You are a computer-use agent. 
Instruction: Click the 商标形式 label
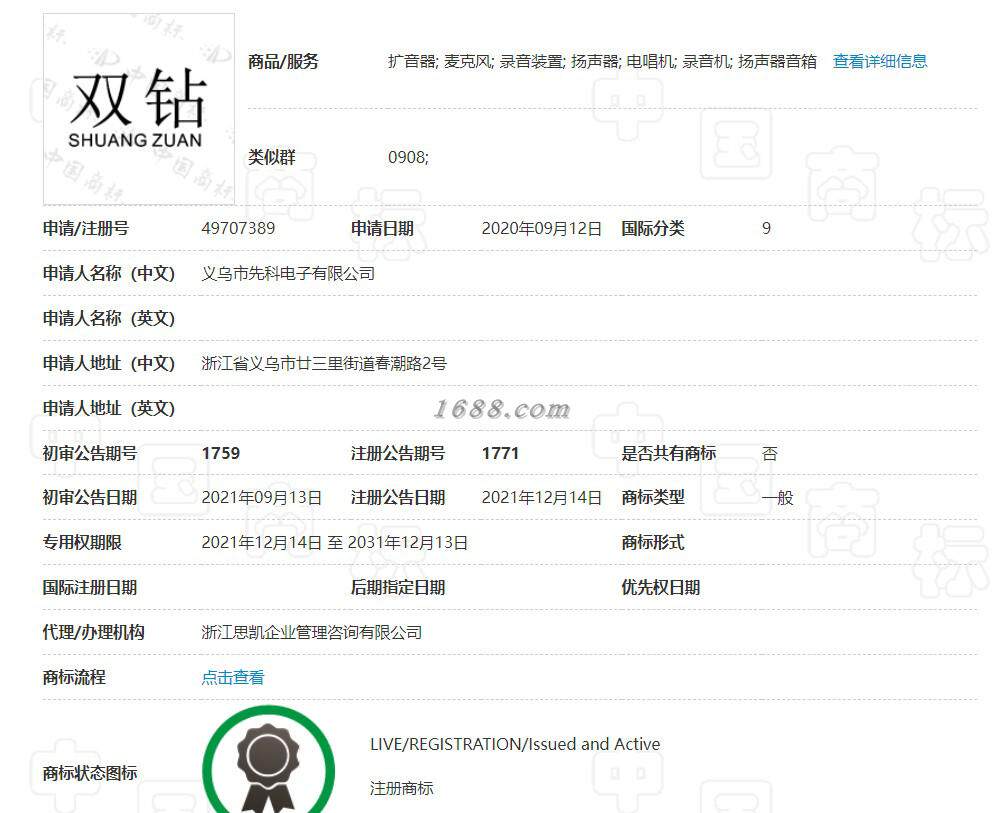[x=653, y=542]
